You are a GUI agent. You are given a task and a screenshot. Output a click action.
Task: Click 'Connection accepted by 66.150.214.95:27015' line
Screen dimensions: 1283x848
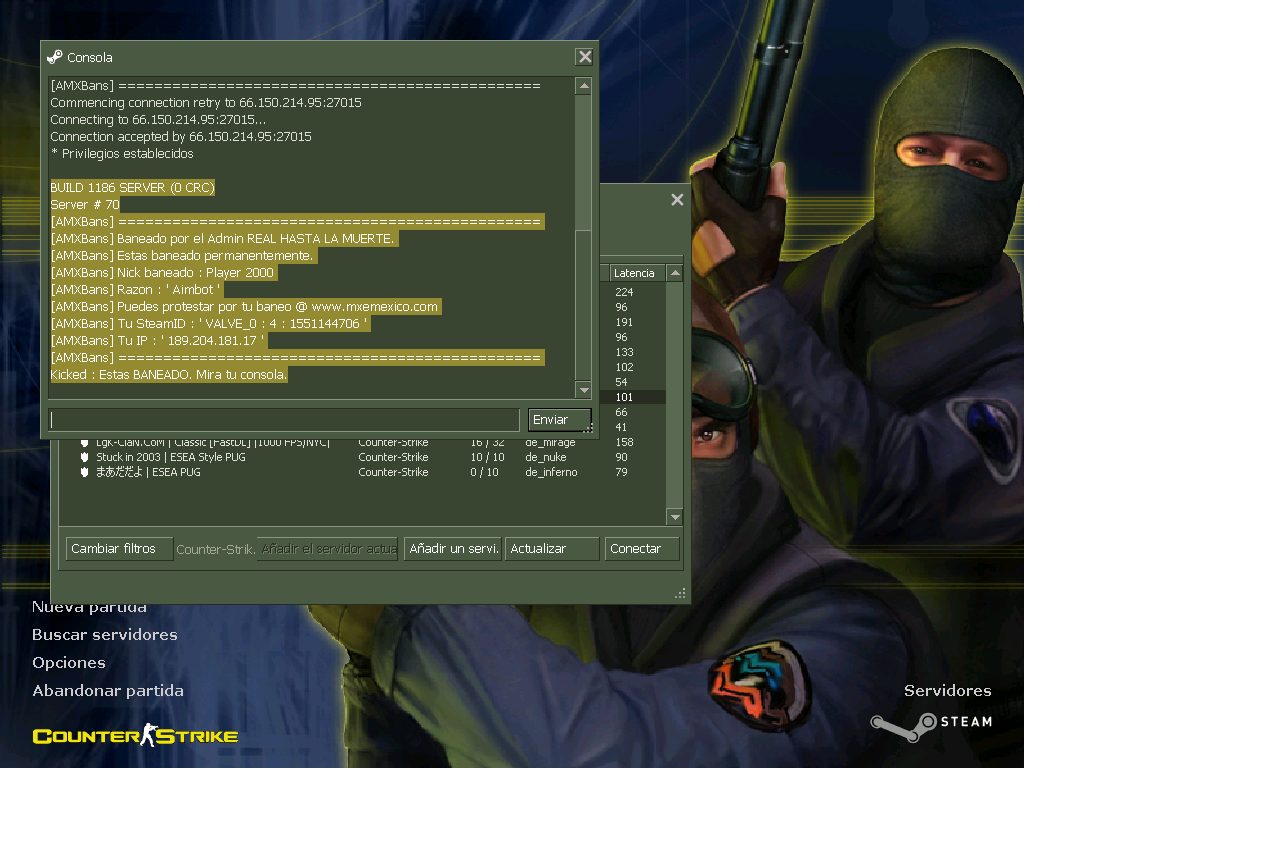click(181, 136)
